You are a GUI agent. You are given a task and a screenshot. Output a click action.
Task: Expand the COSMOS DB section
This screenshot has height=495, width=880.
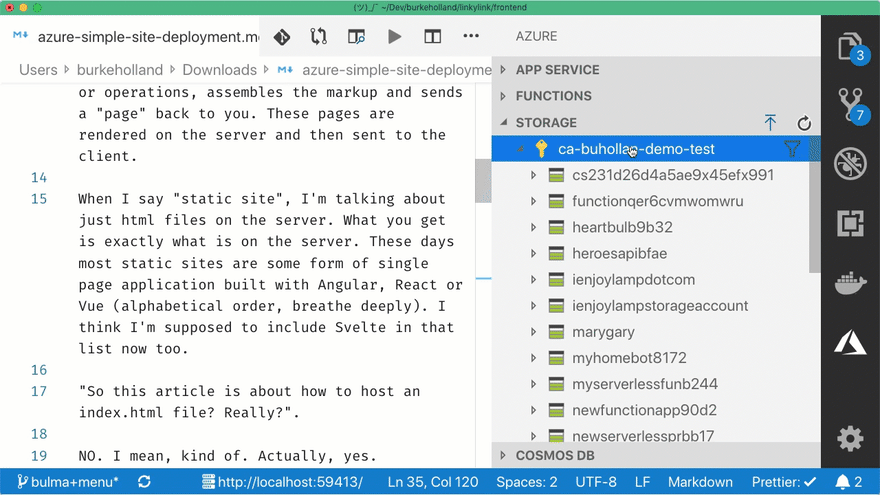pyautogui.click(x=503, y=455)
